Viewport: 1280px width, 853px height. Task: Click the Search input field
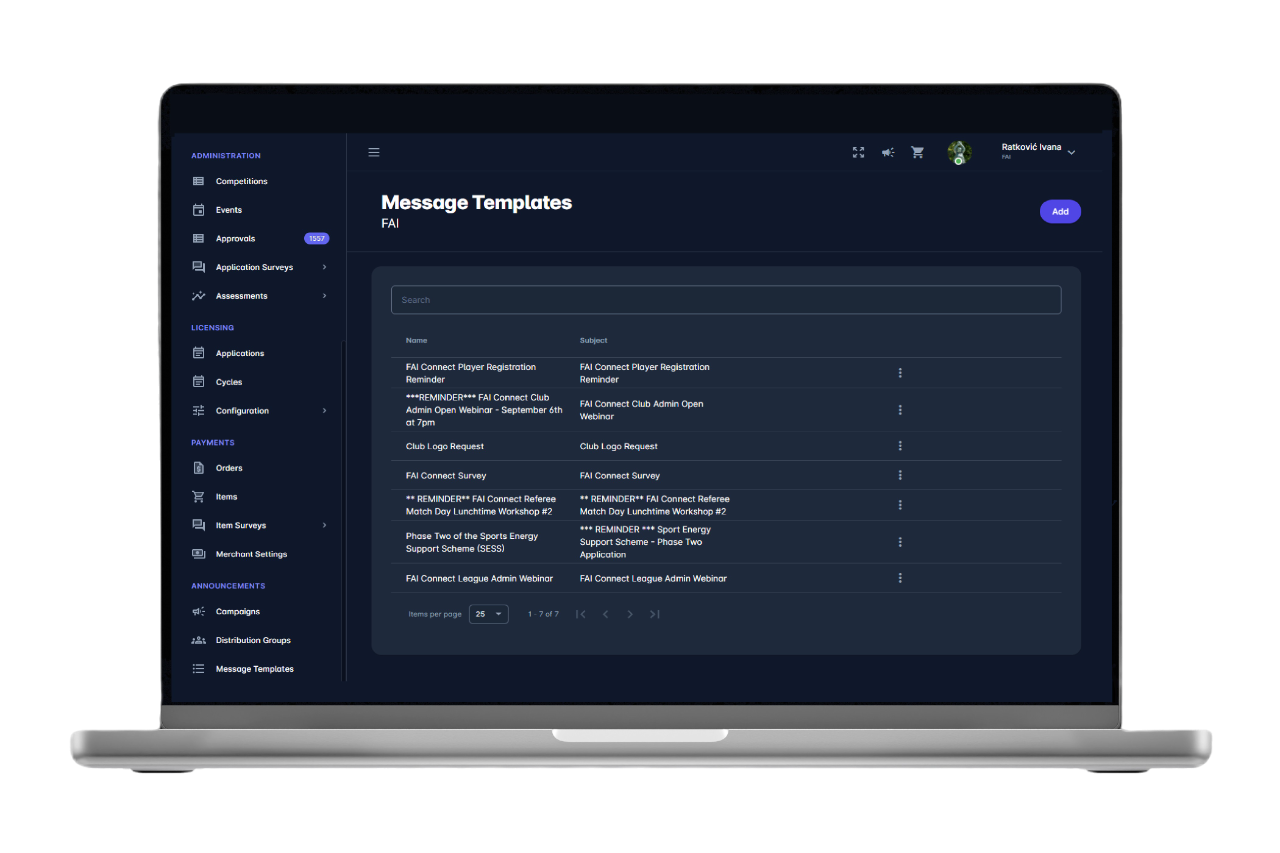click(725, 300)
